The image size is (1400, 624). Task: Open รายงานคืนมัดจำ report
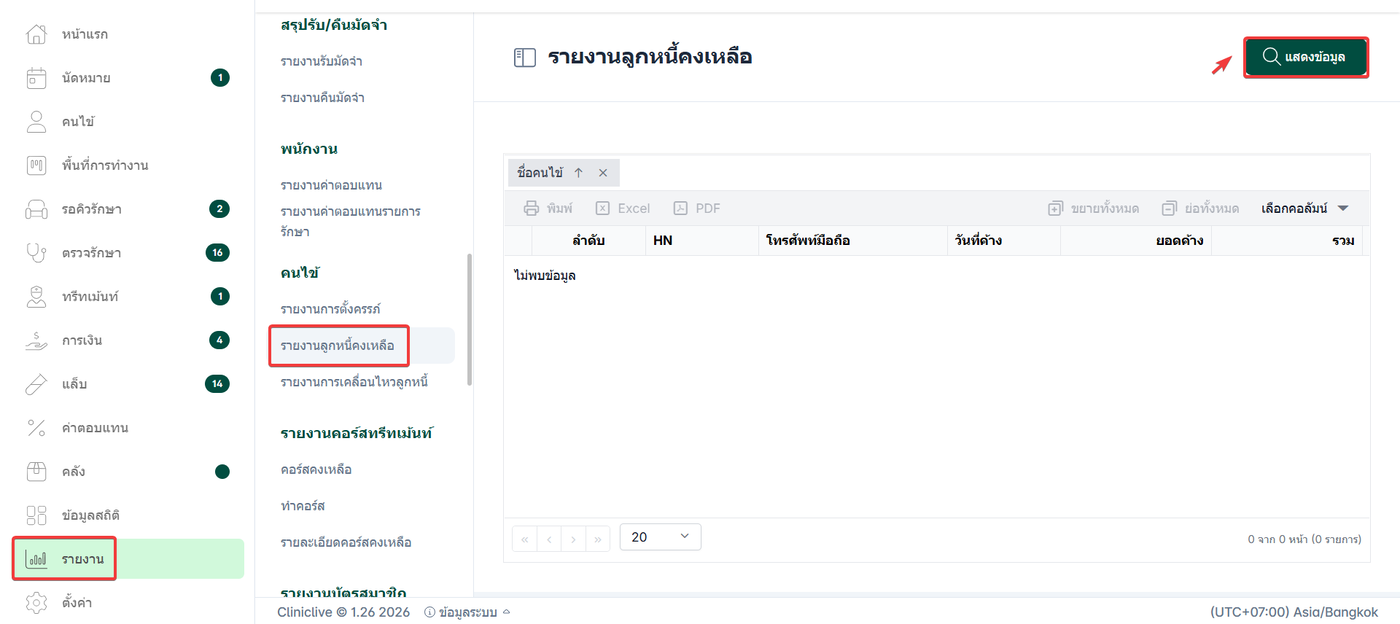click(x=321, y=98)
